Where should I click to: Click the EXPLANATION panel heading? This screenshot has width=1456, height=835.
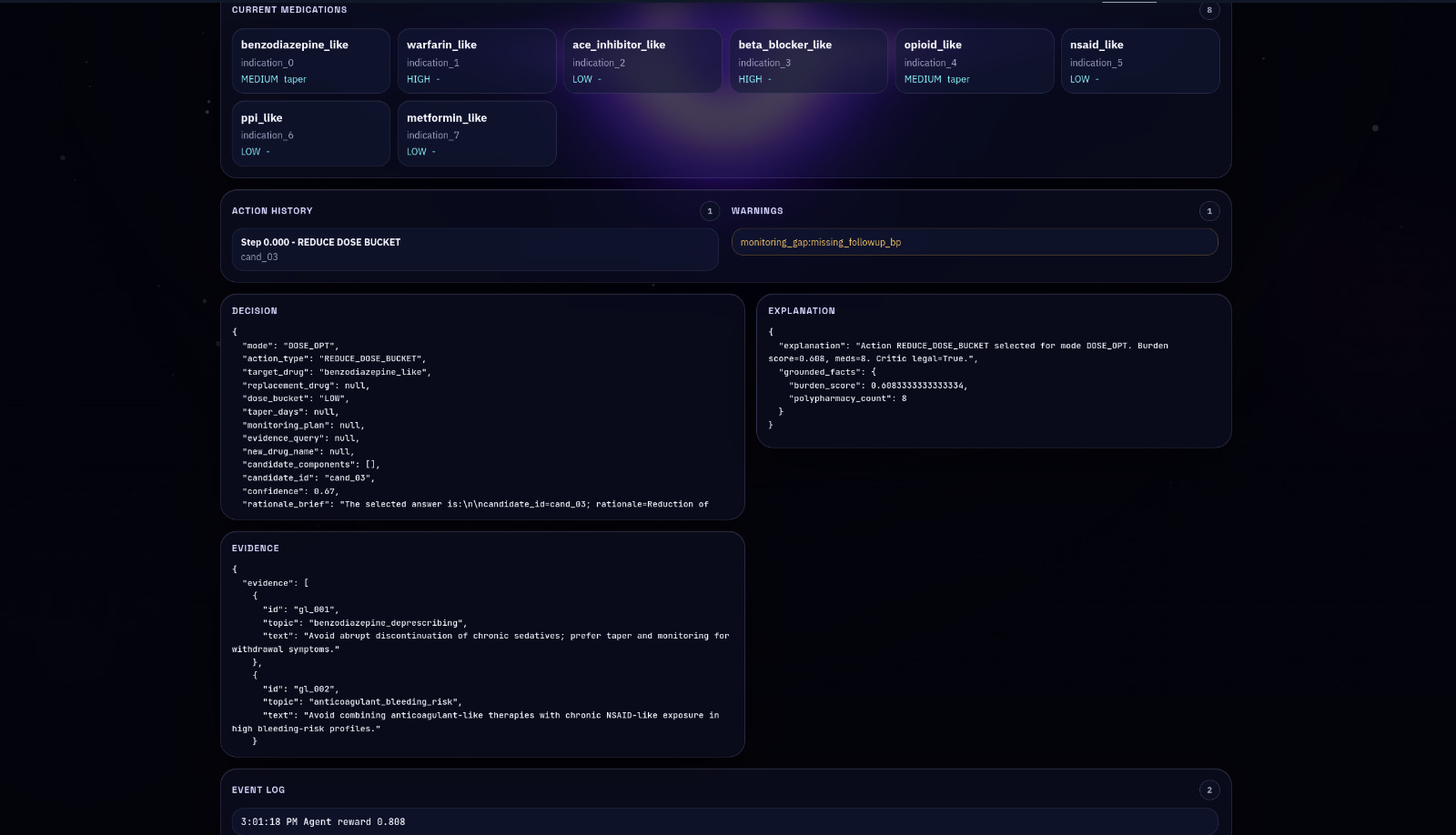pyautogui.click(x=802, y=311)
